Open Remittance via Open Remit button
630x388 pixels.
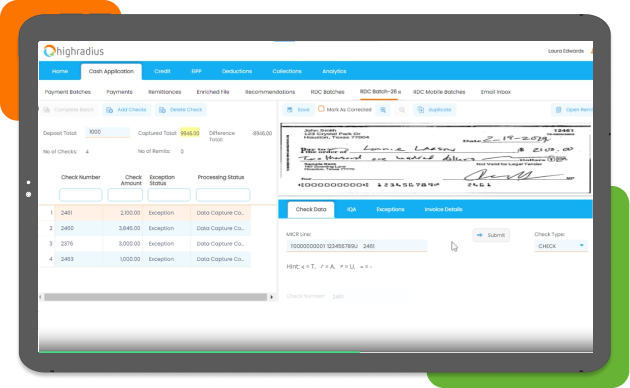[x=572, y=110]
